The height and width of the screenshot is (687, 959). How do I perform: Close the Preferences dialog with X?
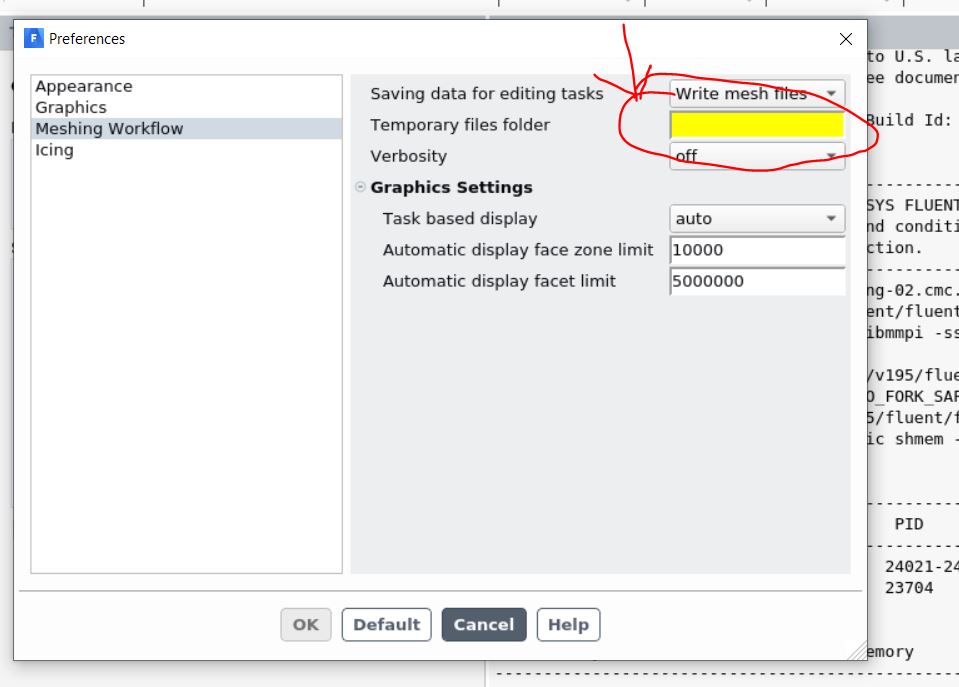[846, 40]
